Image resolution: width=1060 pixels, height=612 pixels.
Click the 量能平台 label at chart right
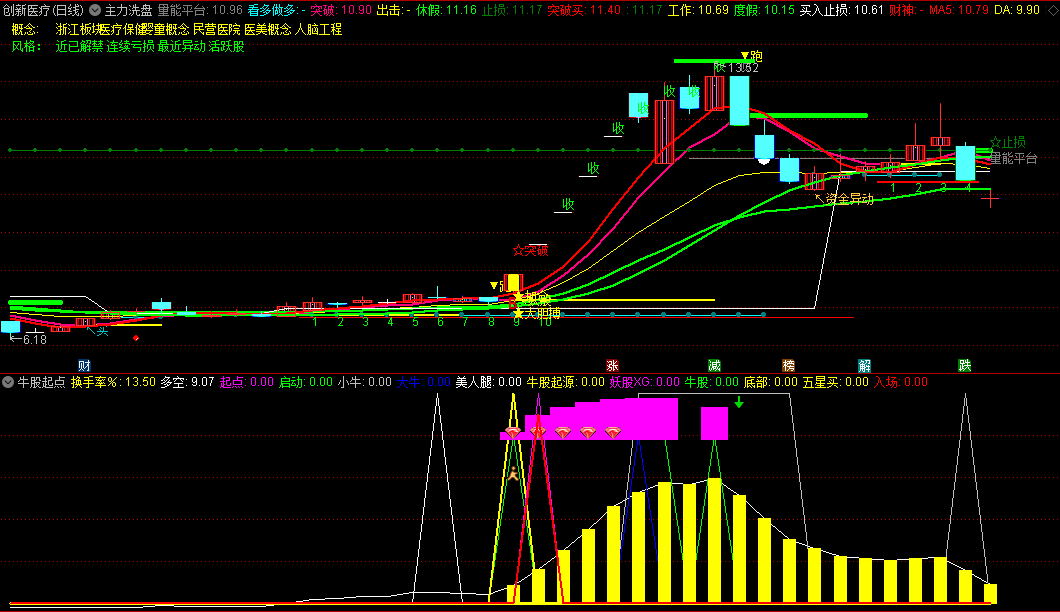[x=1013, y=158]
